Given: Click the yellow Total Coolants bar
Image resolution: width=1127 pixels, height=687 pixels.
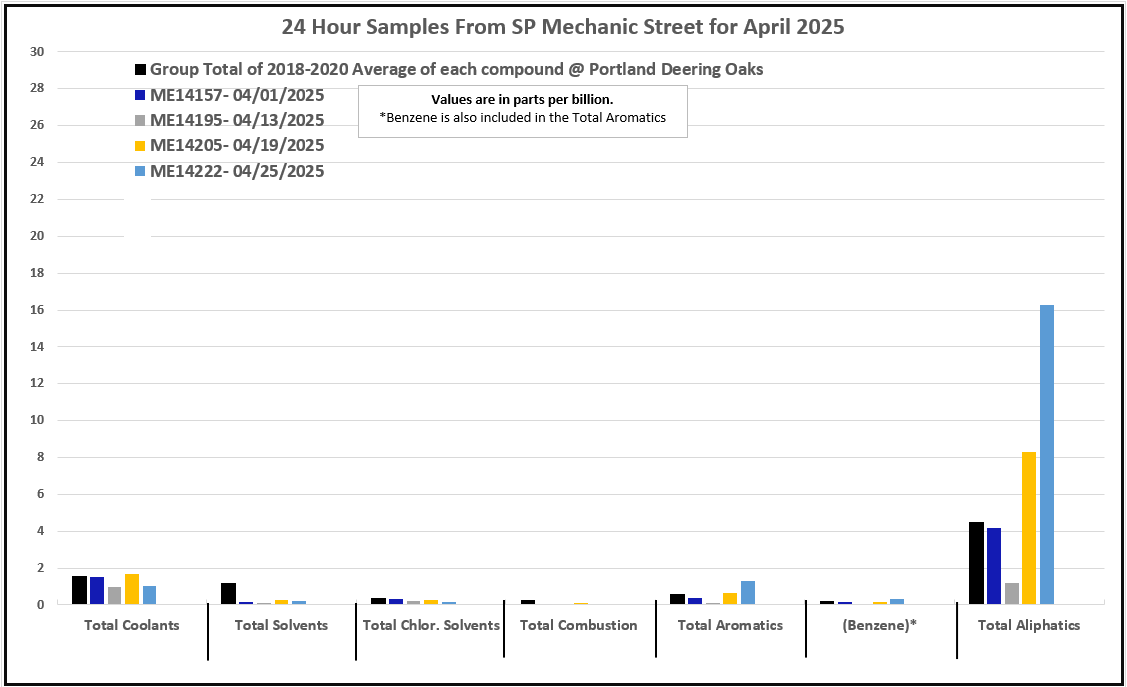Looking at the screenshot, I should (132, 589).
